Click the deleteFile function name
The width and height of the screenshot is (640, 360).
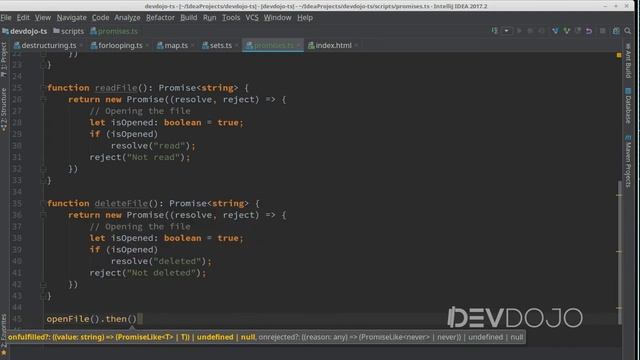[x=121, y=203]
